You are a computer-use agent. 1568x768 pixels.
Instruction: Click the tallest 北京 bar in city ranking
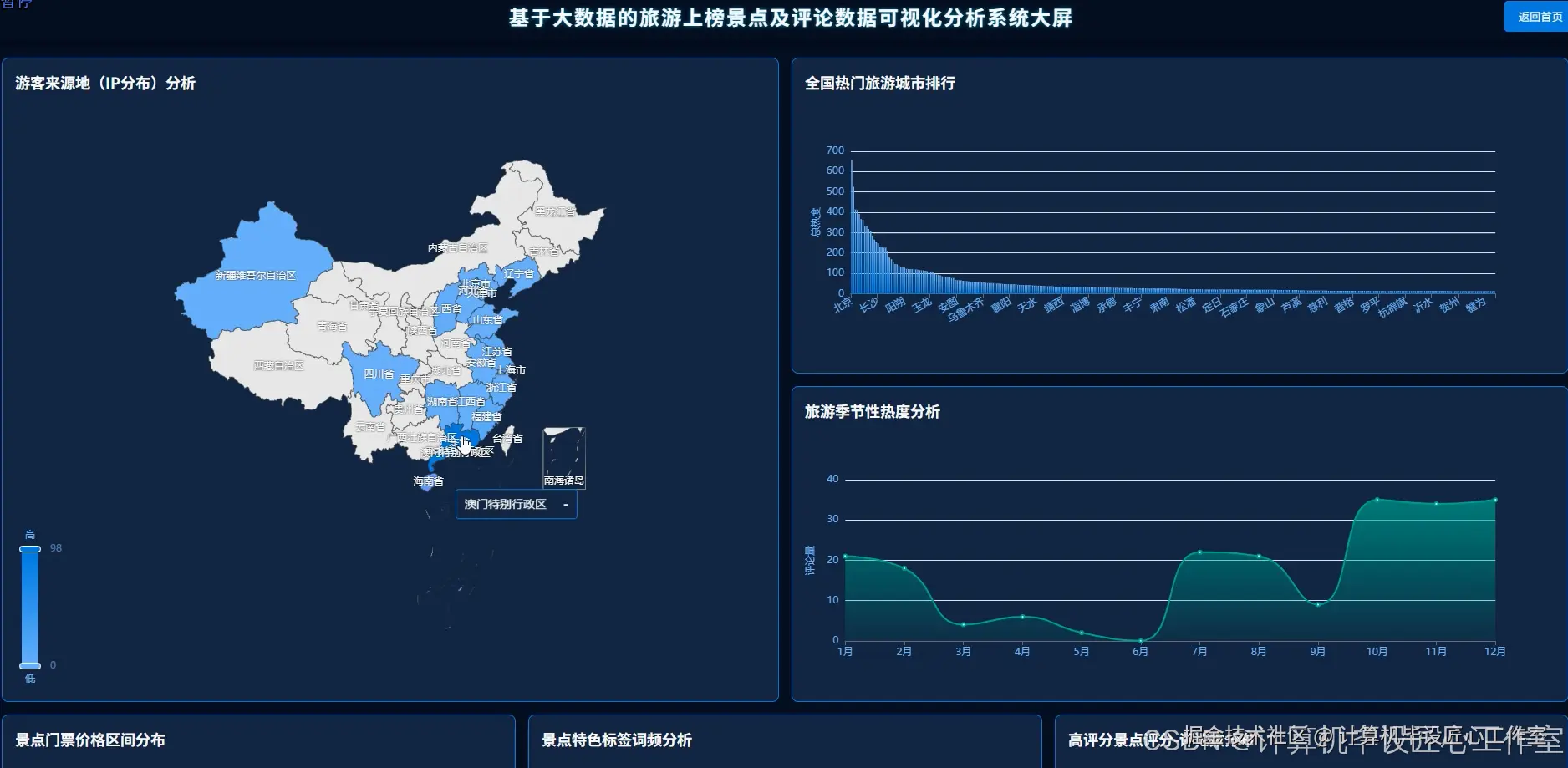point(852,227)
